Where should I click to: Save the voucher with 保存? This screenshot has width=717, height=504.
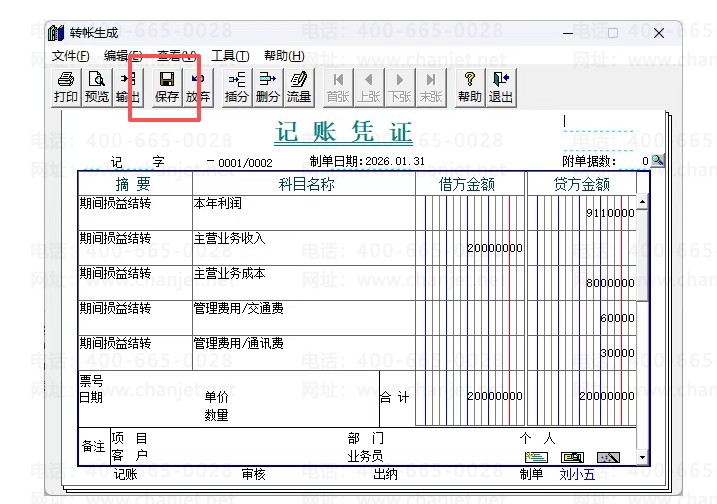pyautogui.click(x=167, y=87)
